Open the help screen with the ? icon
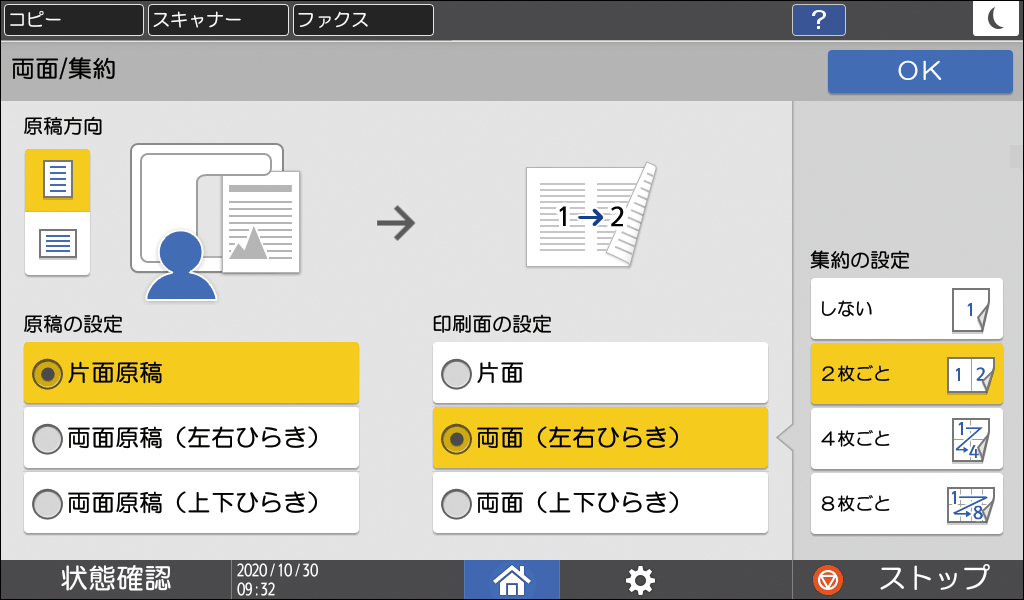 pyautogui.click(x=818, y=20)
